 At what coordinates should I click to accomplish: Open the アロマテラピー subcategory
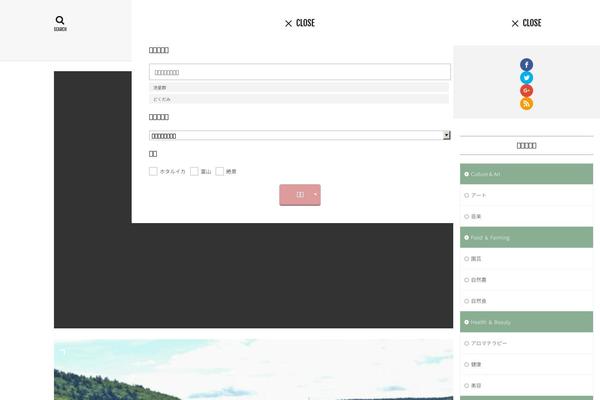[526, 343]
